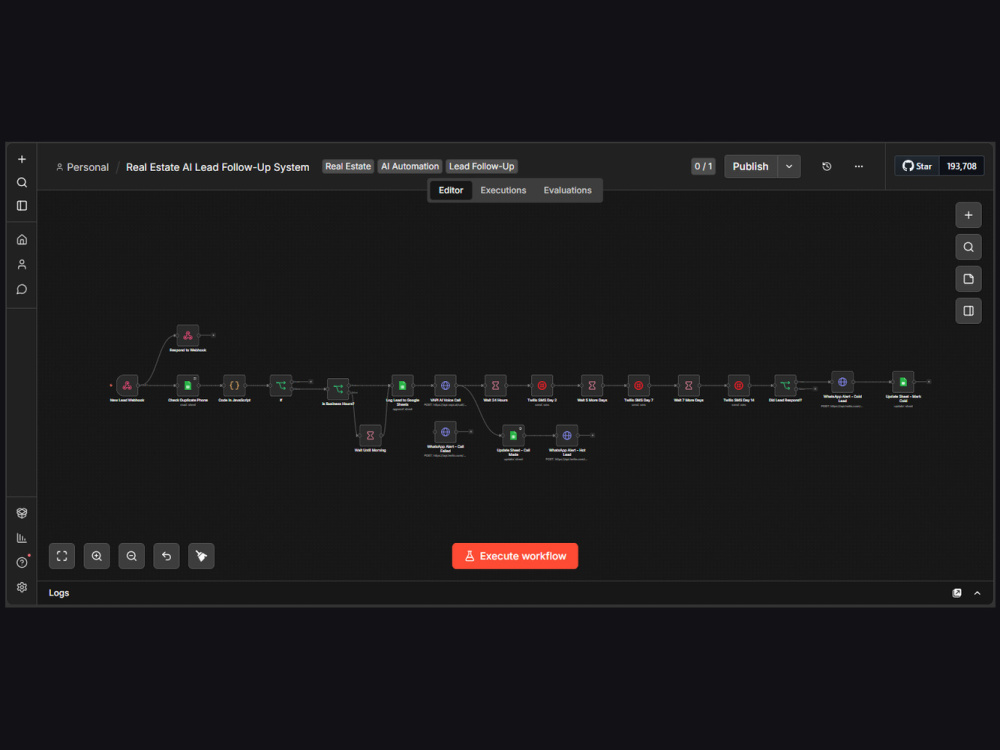Select the Update Sheet Mark Cold node
Viewport: 1000px width, 750px height.
(903, 381)
